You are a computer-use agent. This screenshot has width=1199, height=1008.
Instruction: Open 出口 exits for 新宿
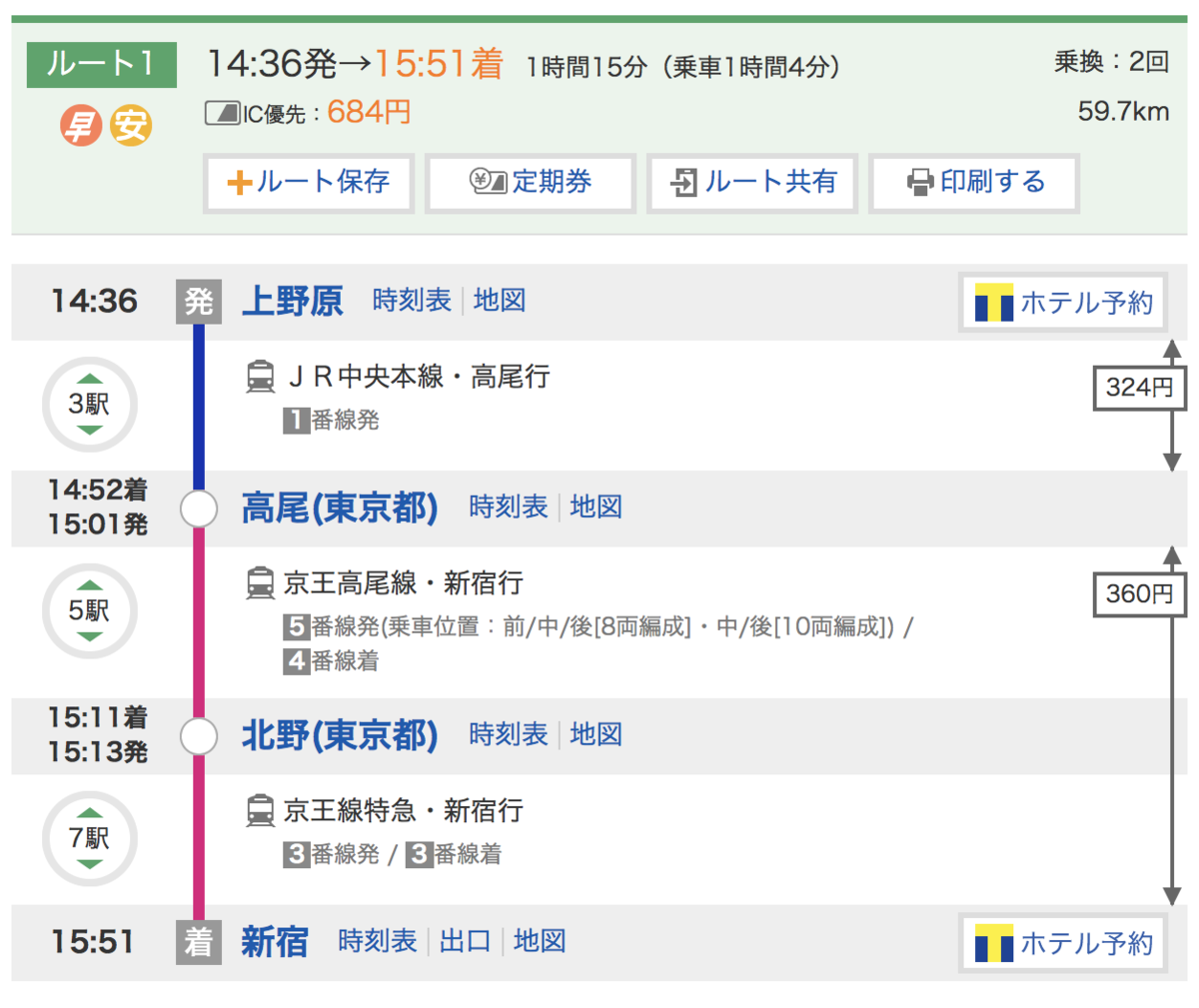466,942
